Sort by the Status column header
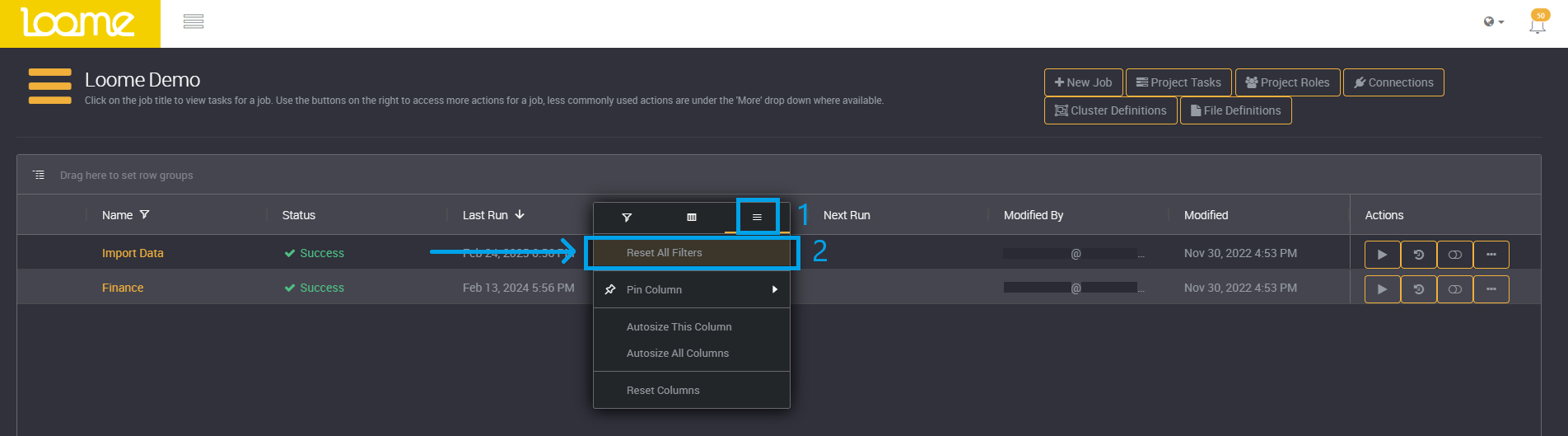Image resolution: width=1568 pixels, height=436 pixels. click(298, 215)
